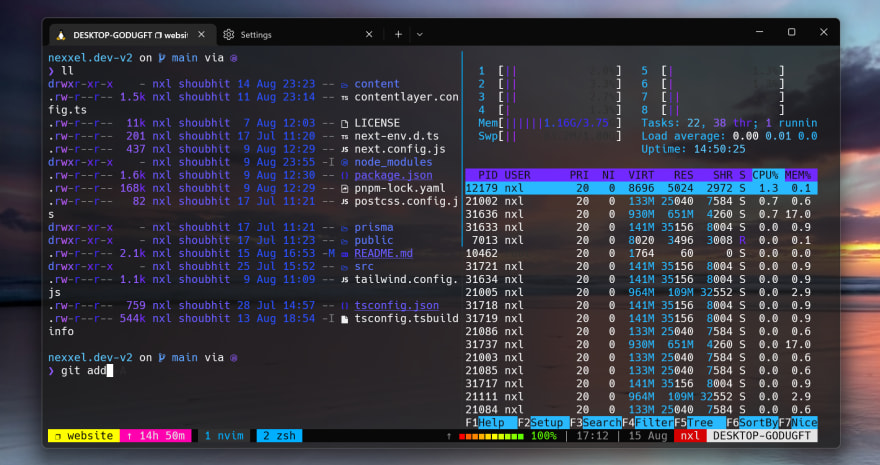Select the 2 zsh tmux window

point(278,436)
